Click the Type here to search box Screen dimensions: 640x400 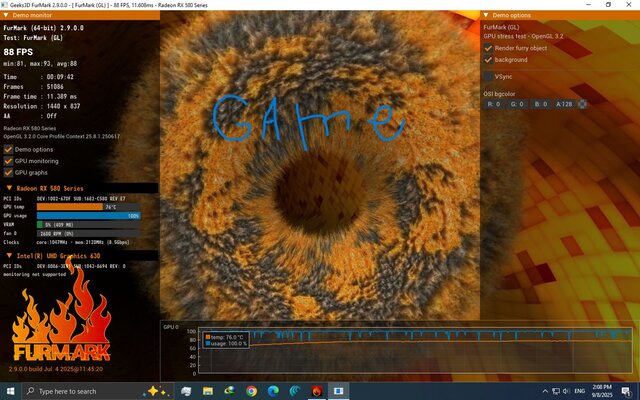[x=97, y=391]
